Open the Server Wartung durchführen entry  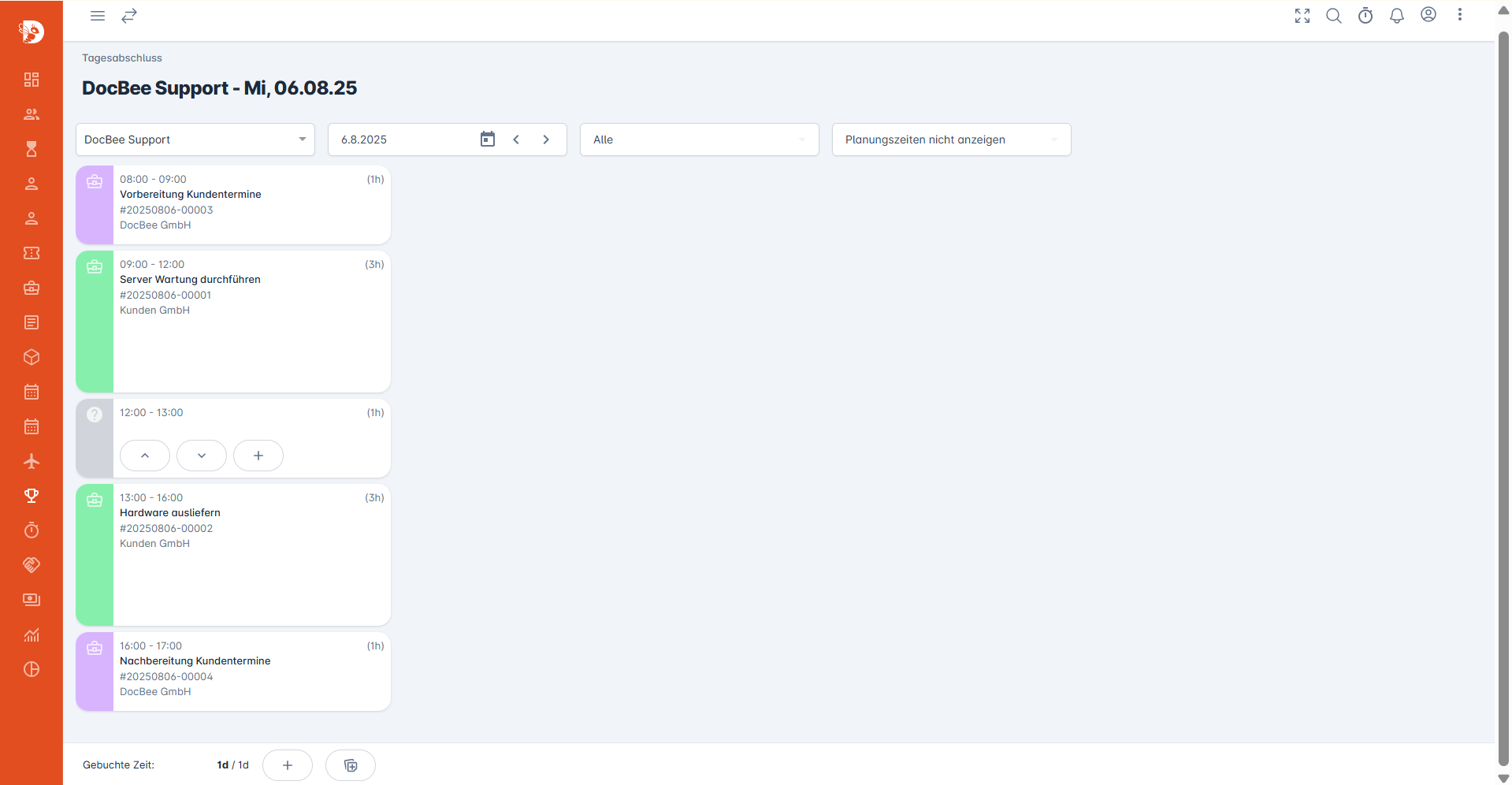coord(233,322)
